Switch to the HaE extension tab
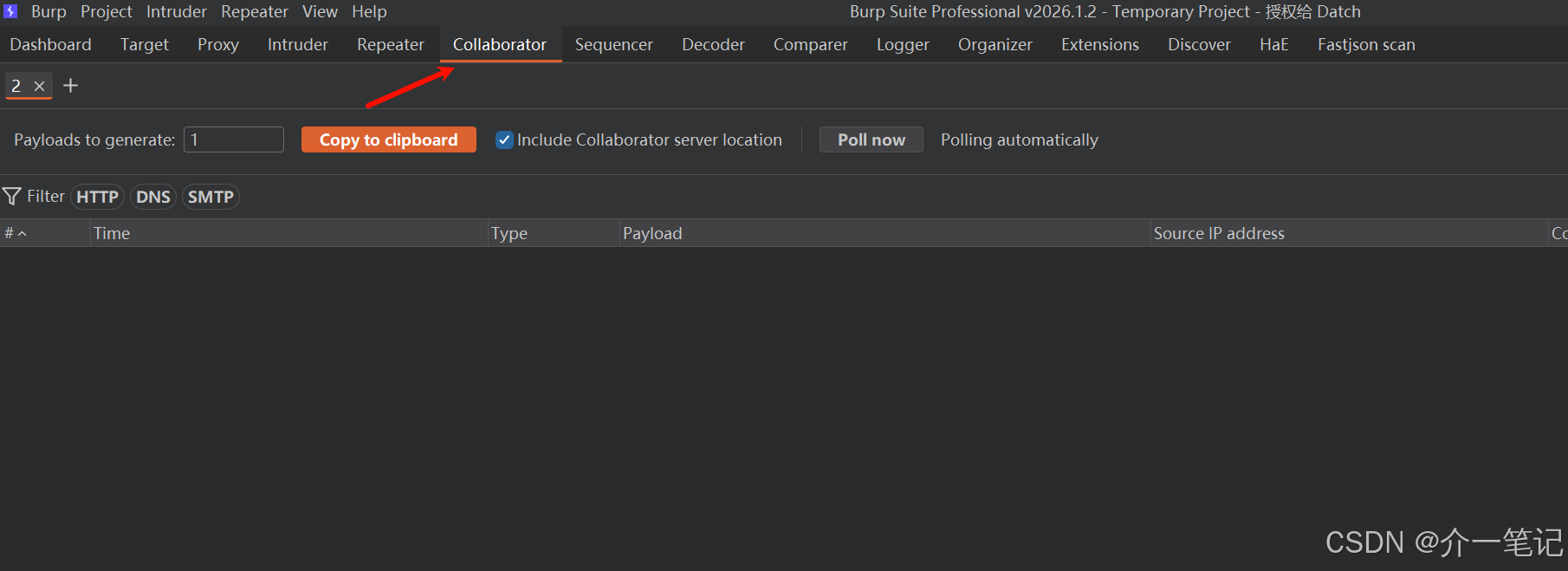 (x=1274, y=44)
